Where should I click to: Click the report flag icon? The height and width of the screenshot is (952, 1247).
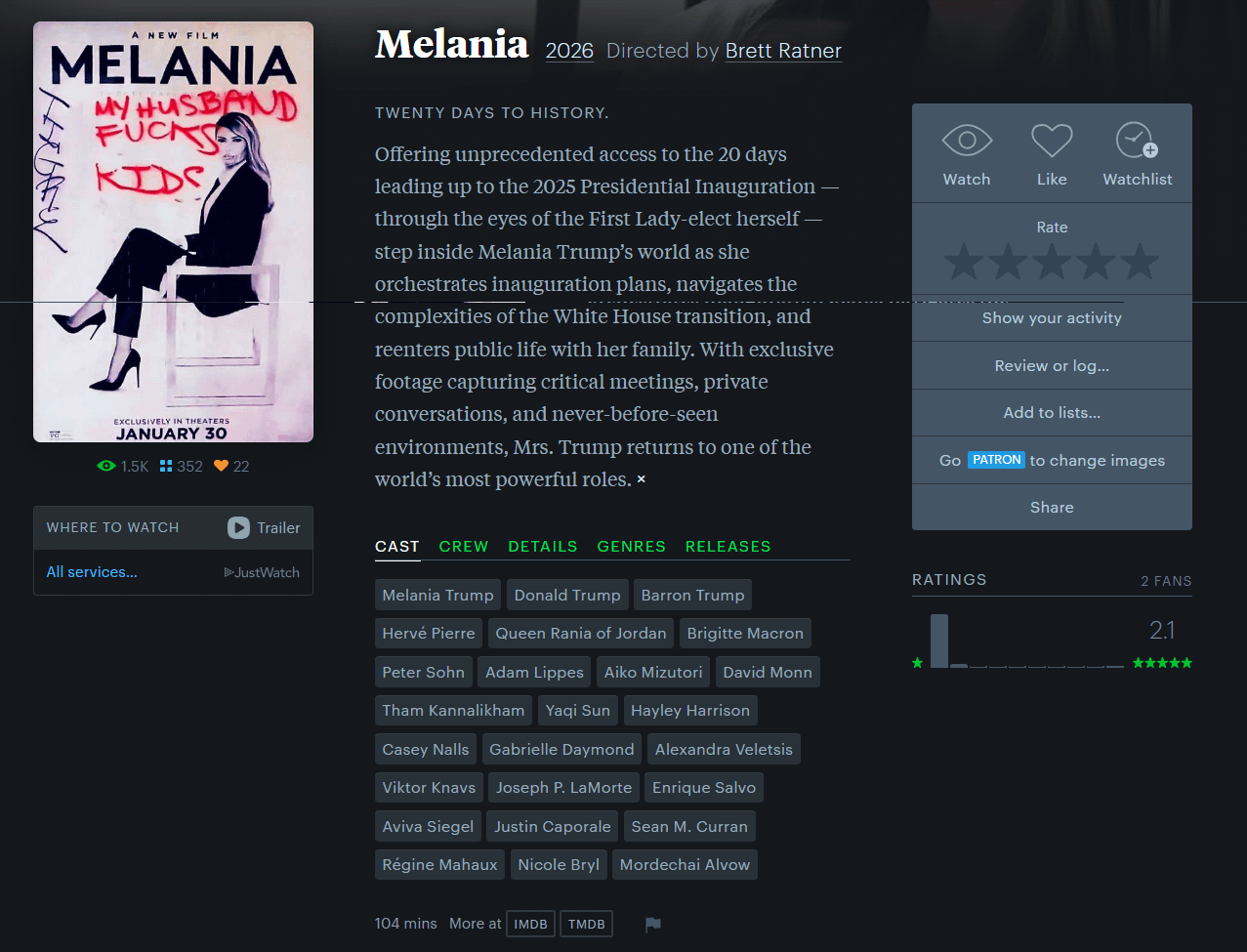(653, 925)
